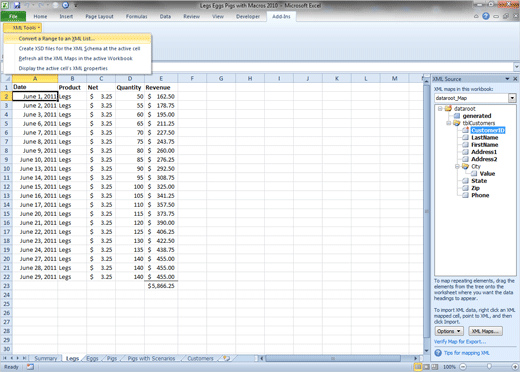Click the XML Maps... button
The height and width of the screenshot is (372, 520).
485,331
